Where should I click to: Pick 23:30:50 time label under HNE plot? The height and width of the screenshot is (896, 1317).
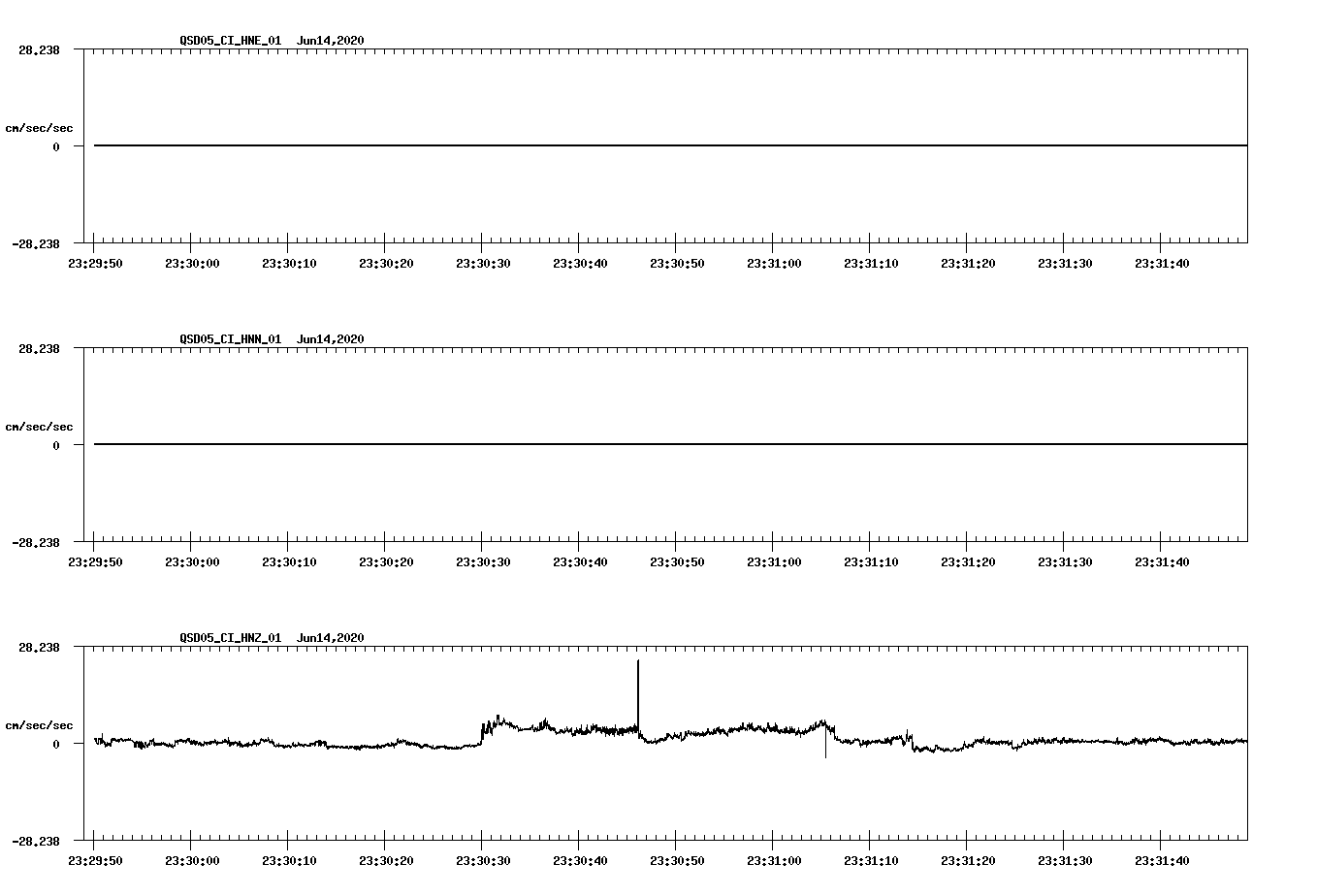click(x=677, y=264)
